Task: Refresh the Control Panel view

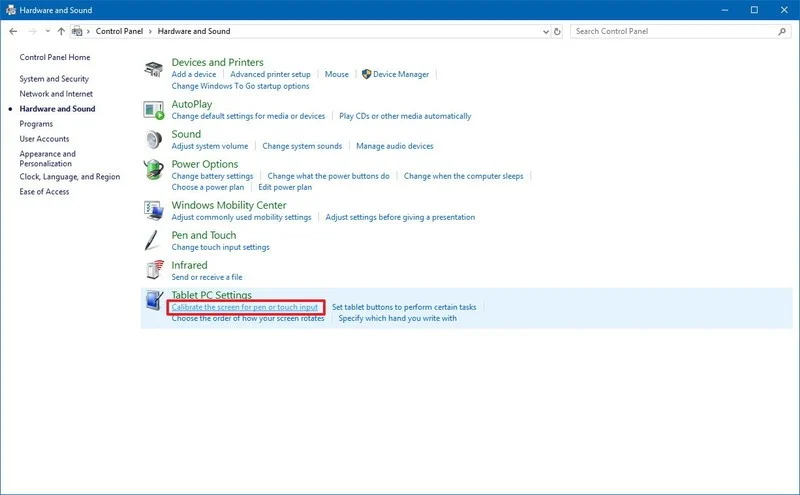Action: (x=557, y=31)
